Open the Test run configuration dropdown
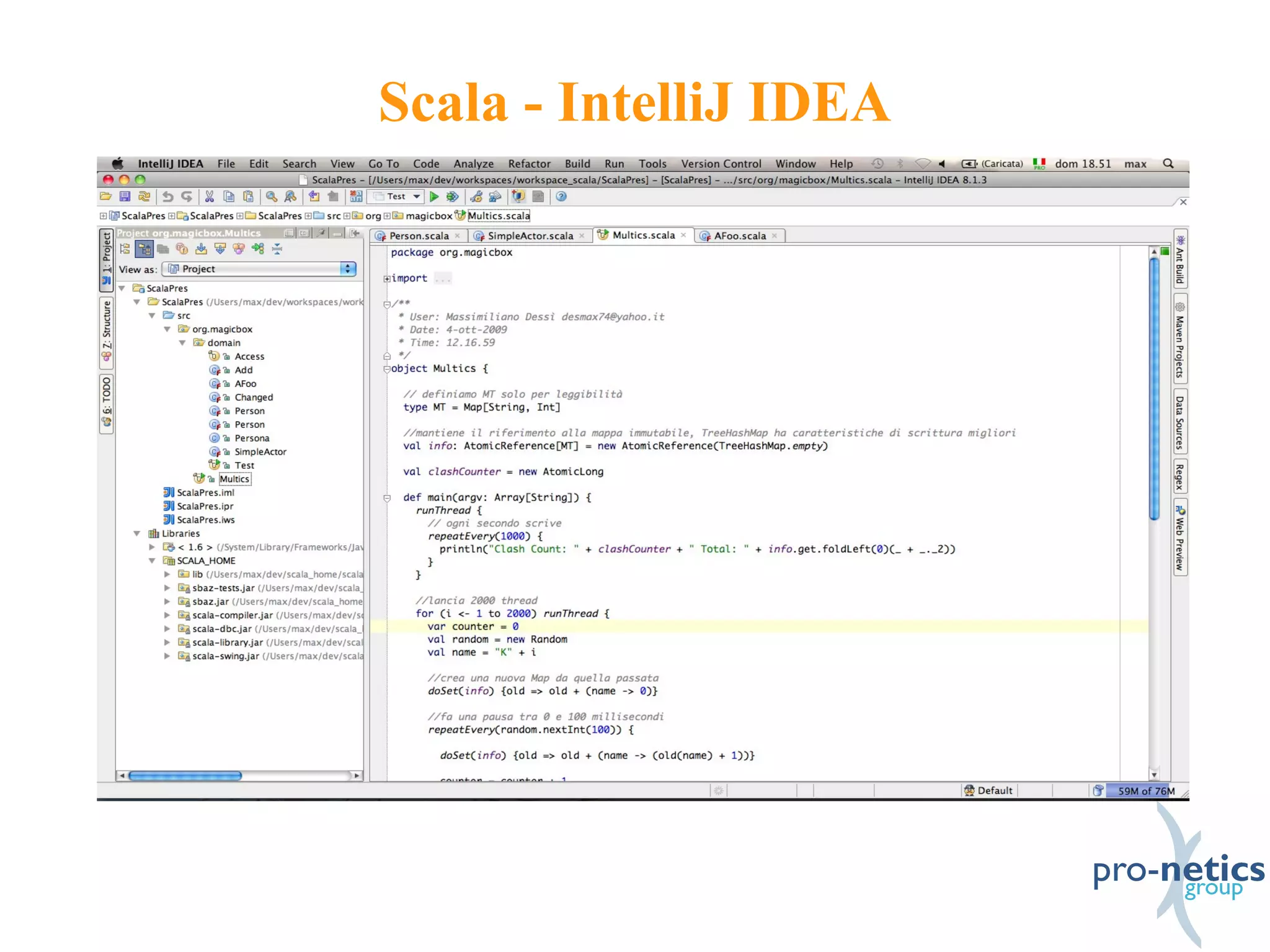Screen dimensions: 1270x952 397,197
